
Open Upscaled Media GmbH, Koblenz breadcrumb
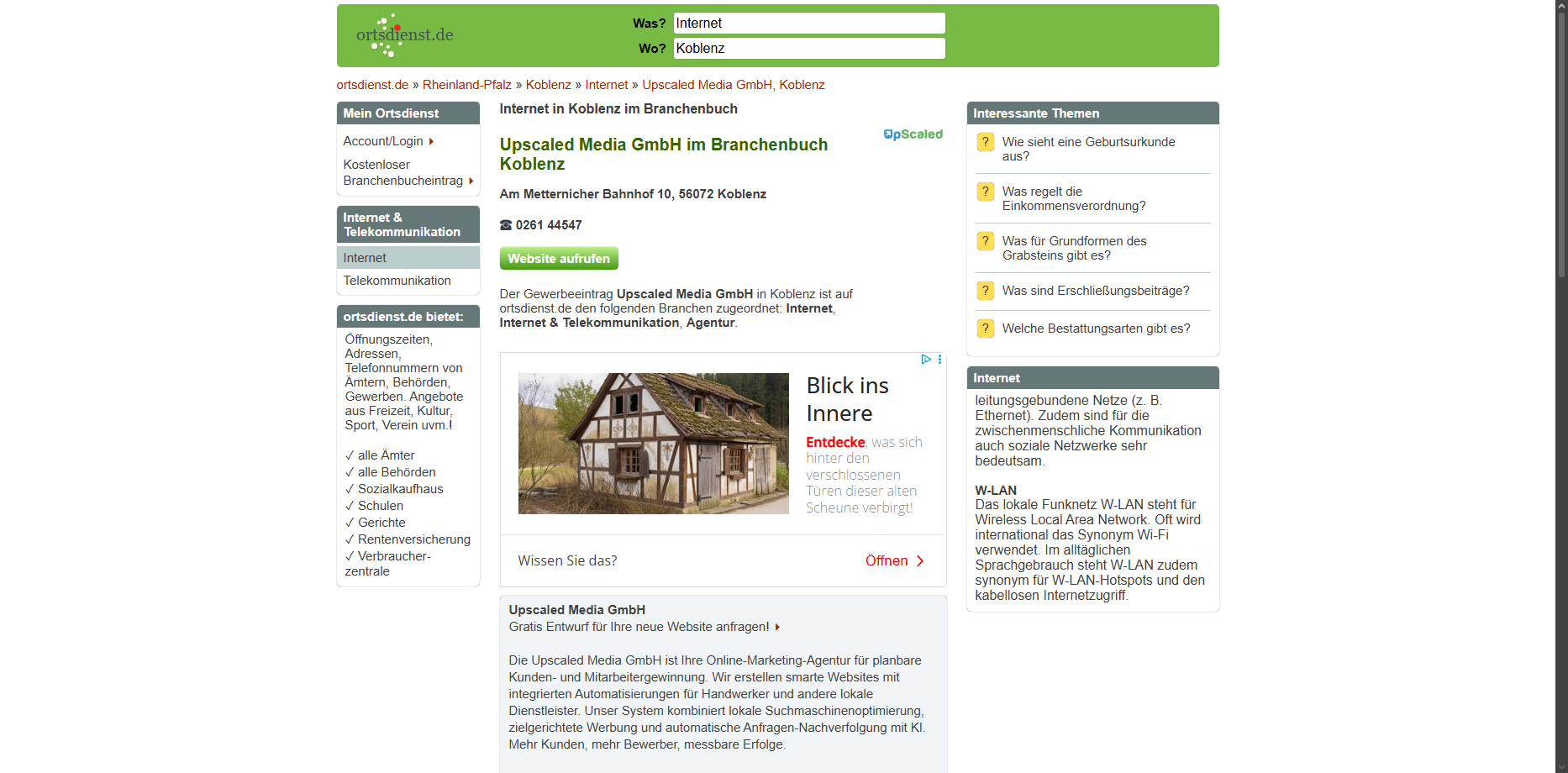tap(734, 85)
